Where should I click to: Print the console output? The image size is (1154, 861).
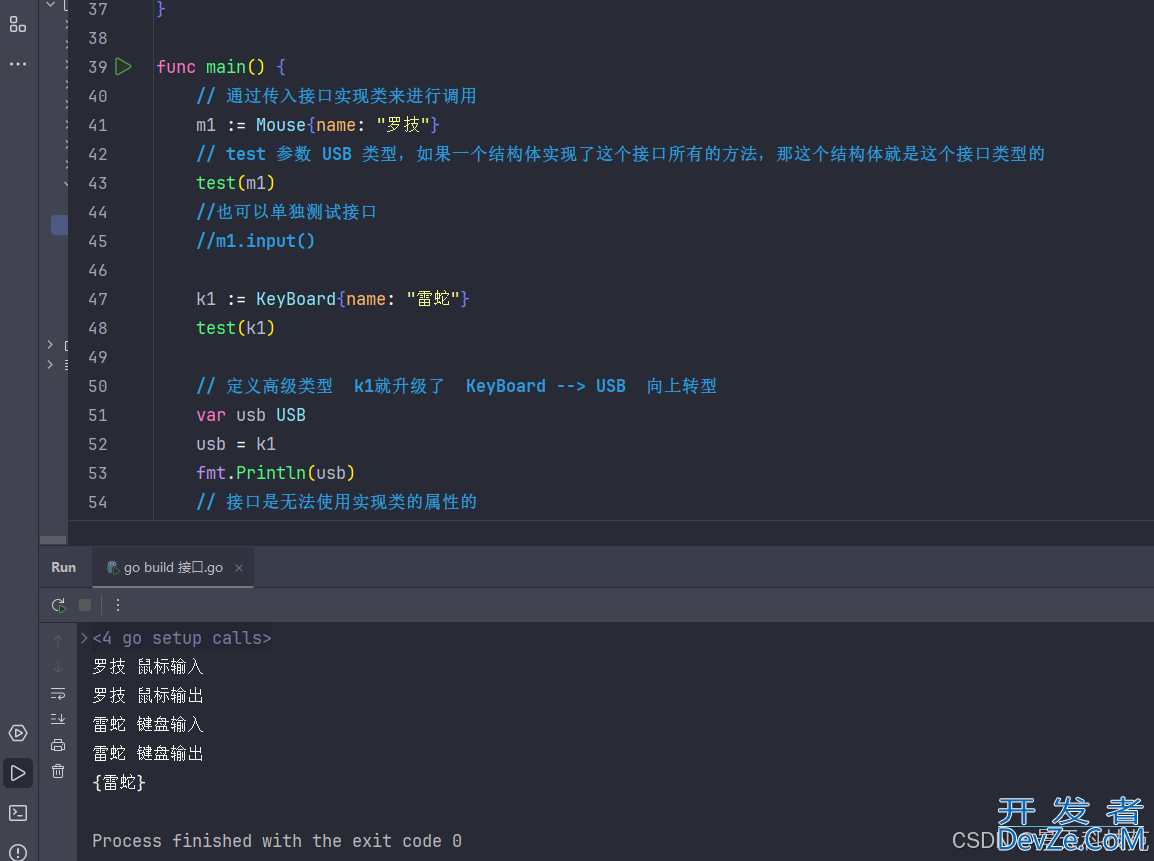point(58,745)
